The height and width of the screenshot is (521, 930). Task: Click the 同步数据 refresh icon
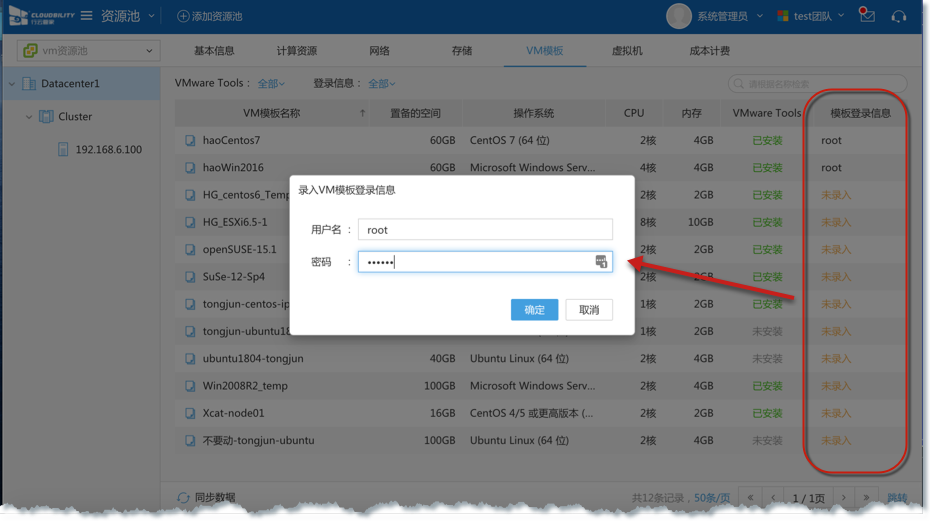click(x=183, y=497)
